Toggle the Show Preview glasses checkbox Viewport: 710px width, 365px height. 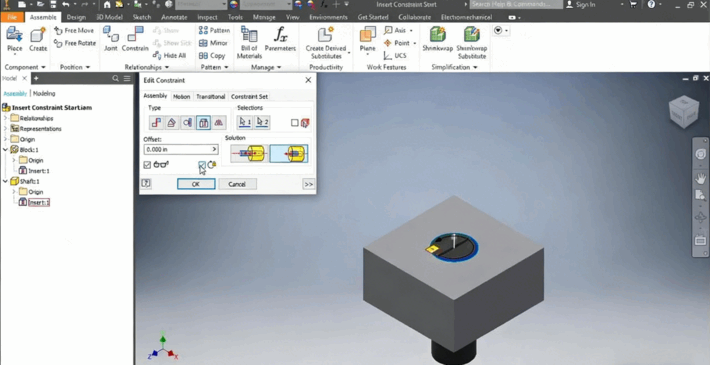coord(147,165)
